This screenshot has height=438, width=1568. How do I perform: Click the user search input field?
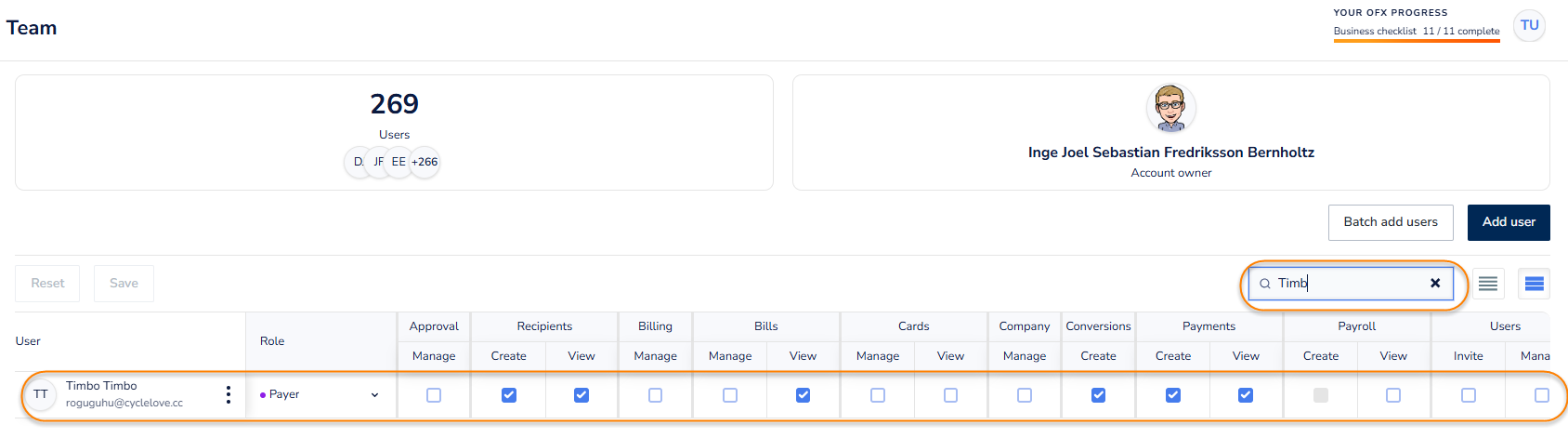[x=1352, y=284]
